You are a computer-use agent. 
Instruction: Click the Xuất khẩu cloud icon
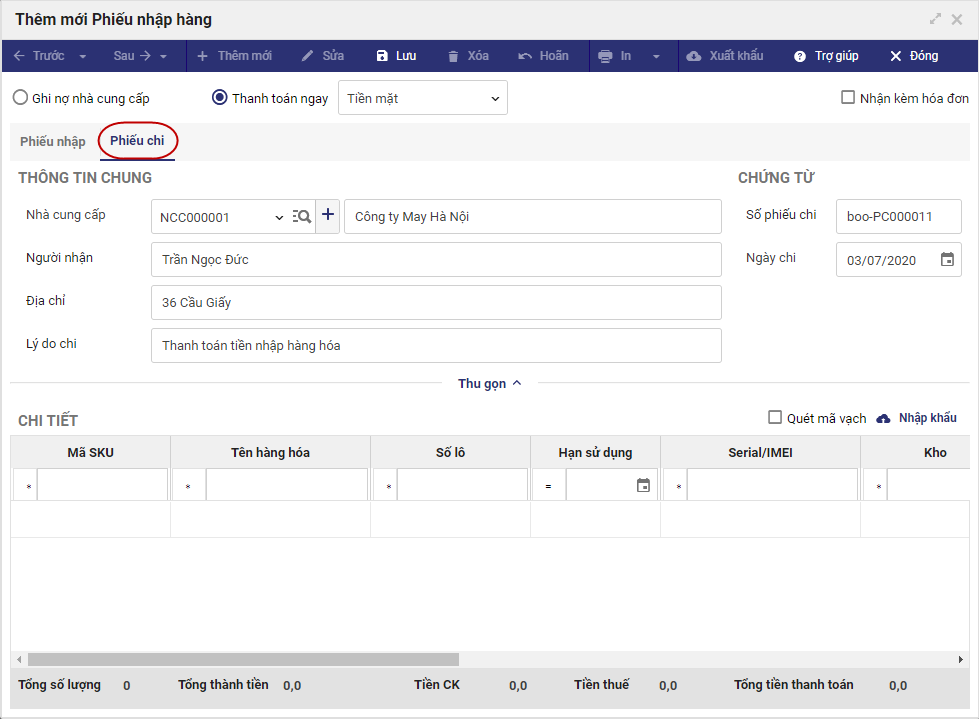694,56
